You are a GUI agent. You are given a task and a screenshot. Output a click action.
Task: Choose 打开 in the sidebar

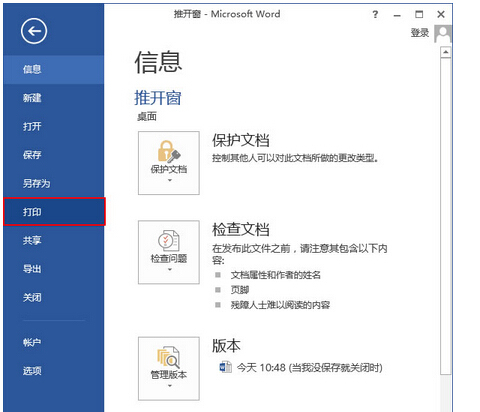54,126
